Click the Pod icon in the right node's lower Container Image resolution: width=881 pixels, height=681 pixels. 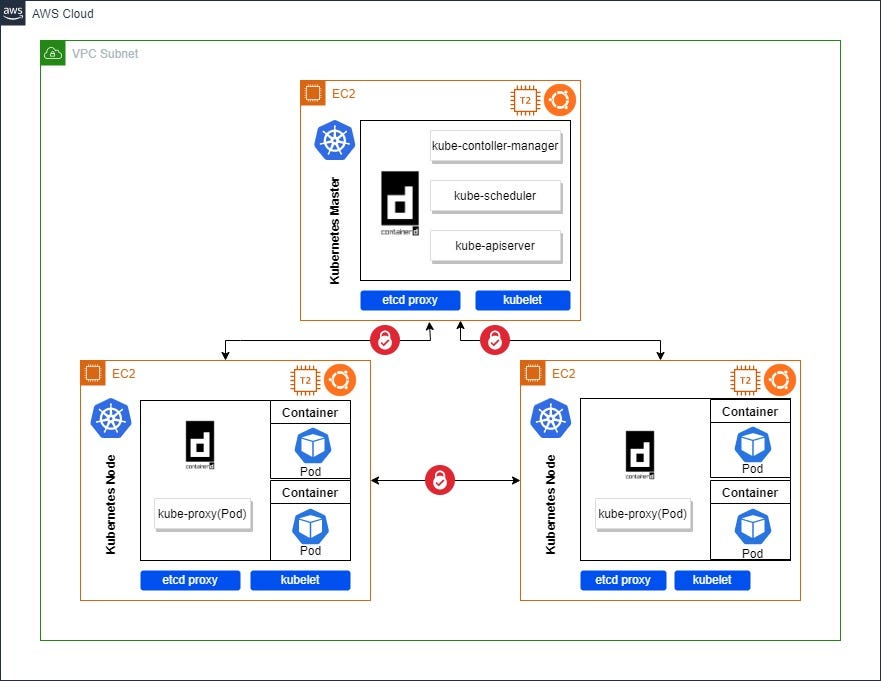tap(751, 528)
